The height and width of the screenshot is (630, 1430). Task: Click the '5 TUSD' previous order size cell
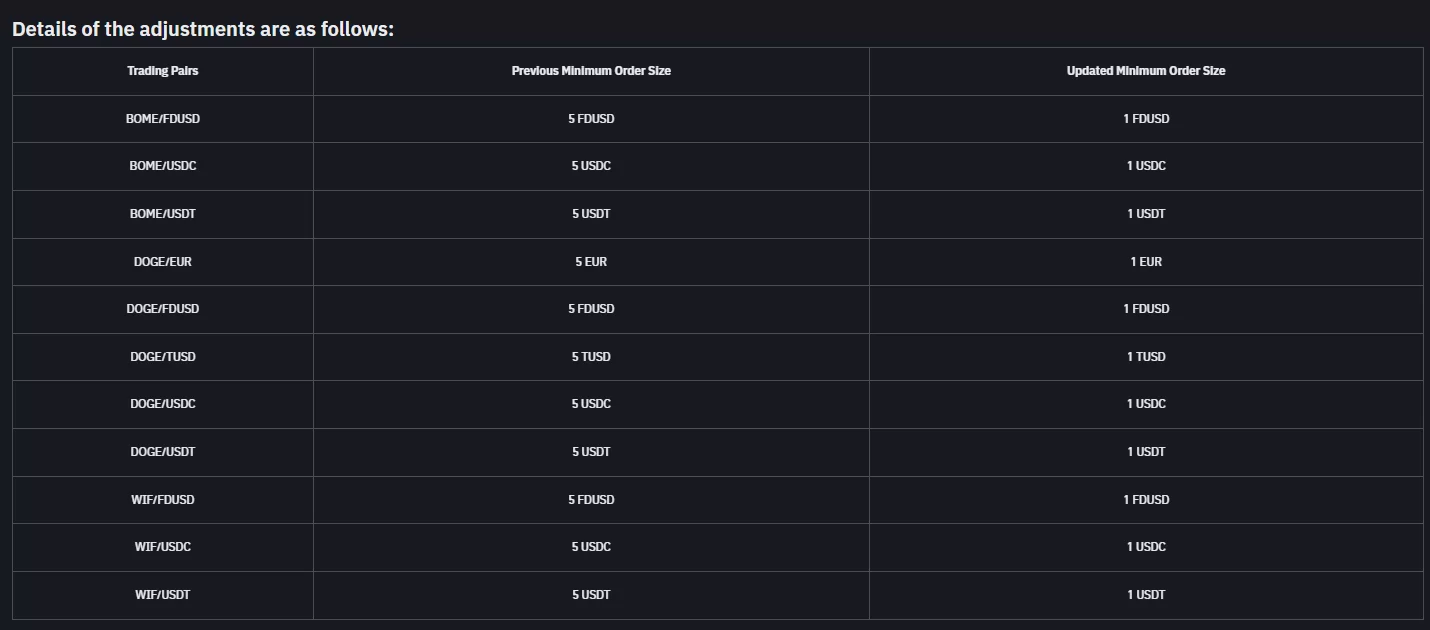pyautogui.click(x=591, y=357)
